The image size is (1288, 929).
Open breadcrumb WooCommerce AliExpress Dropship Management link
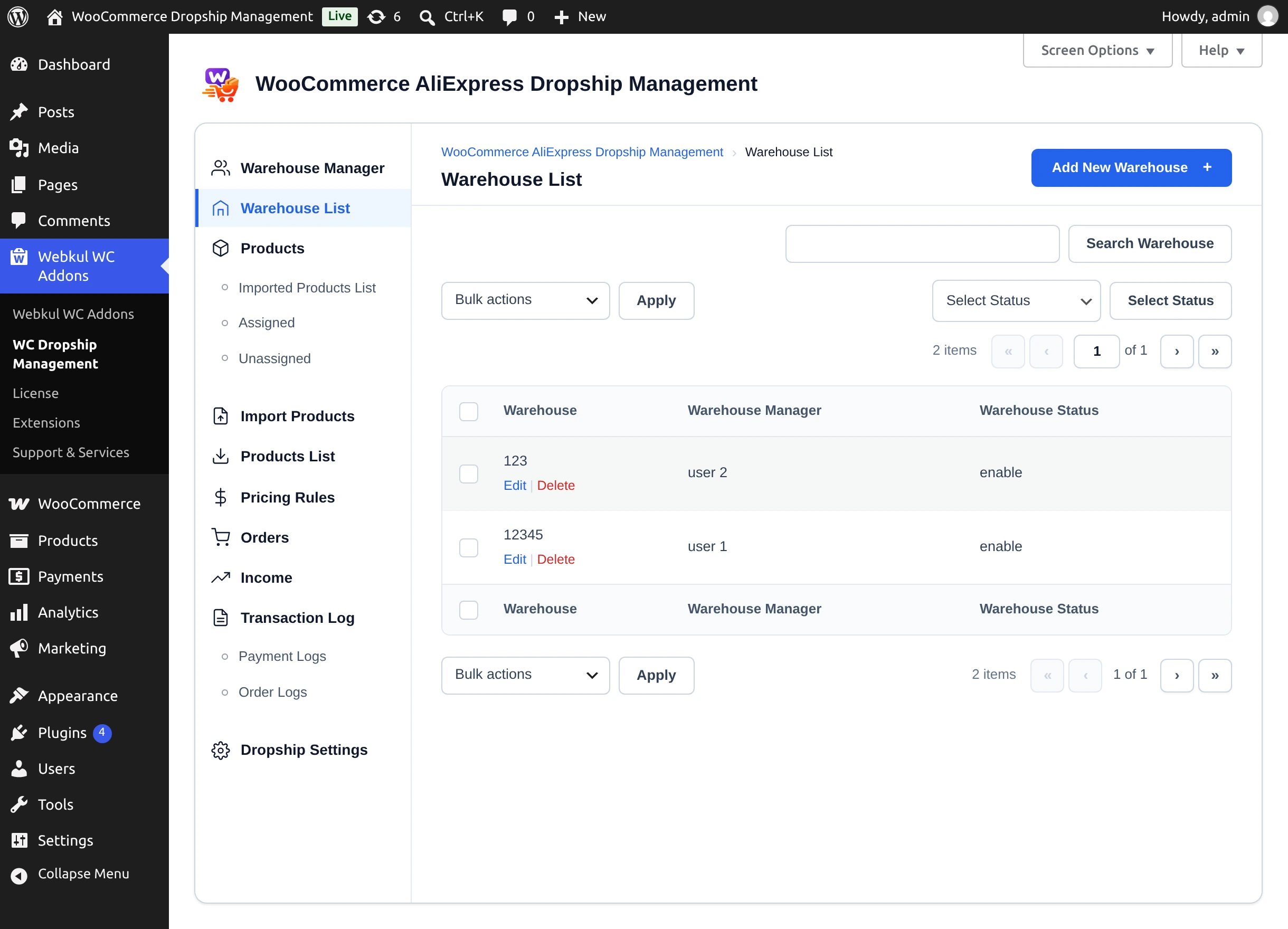click(582, 152)
